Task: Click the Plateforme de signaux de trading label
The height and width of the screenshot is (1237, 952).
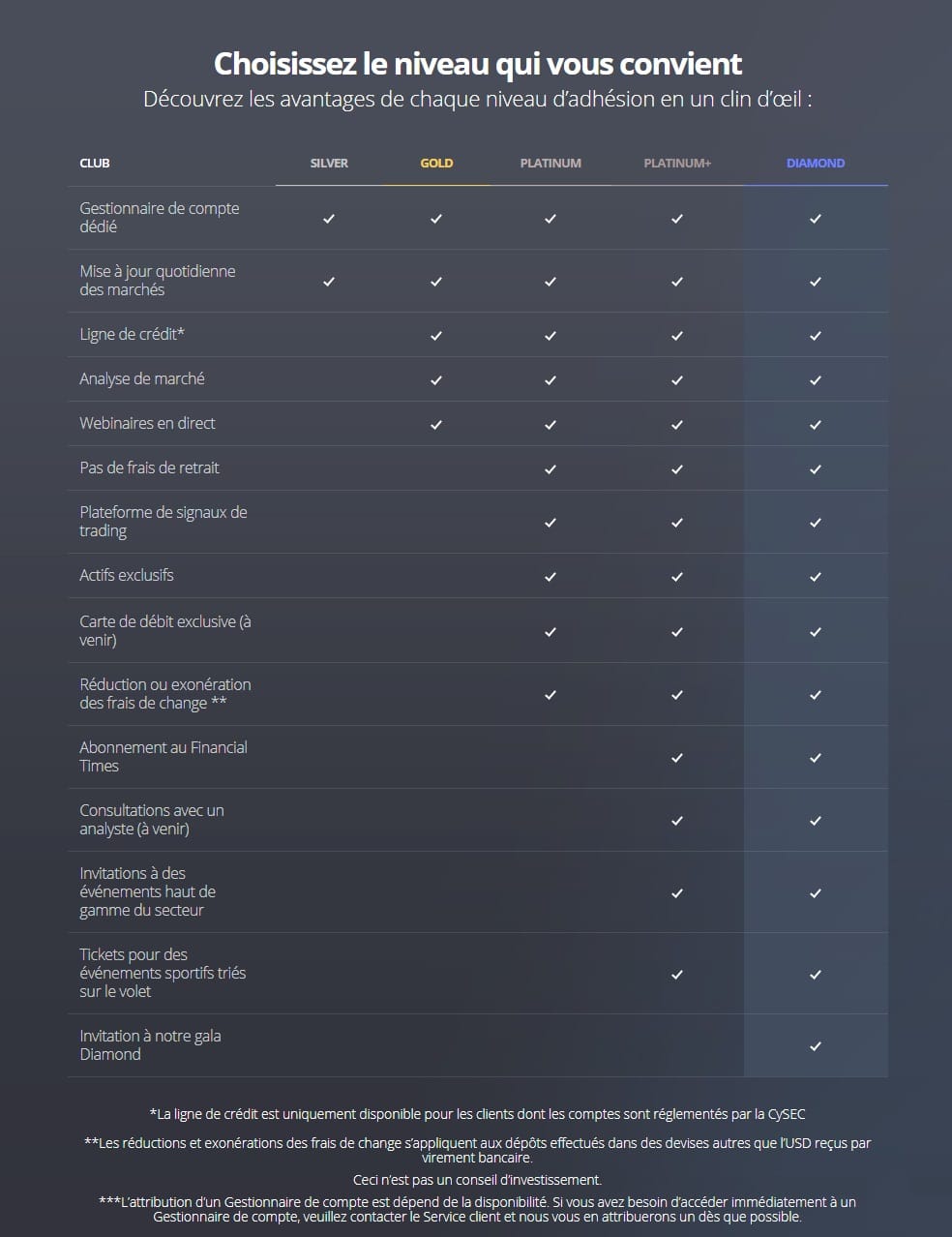Action: [163, 521]
